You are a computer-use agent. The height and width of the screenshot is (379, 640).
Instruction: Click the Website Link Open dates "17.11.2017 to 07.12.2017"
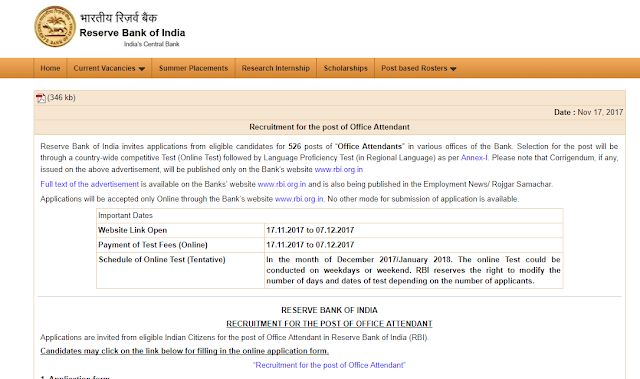click(x=310, y=230)
